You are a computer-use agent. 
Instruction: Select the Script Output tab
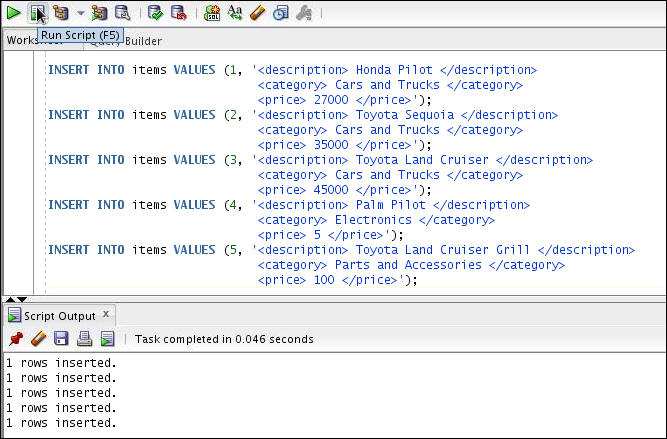(61, 316)
